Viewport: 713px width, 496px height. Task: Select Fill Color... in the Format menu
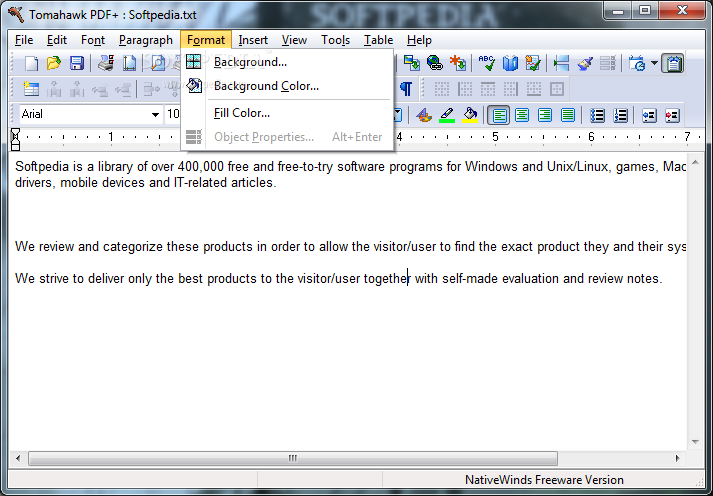[x=287, y=113]
